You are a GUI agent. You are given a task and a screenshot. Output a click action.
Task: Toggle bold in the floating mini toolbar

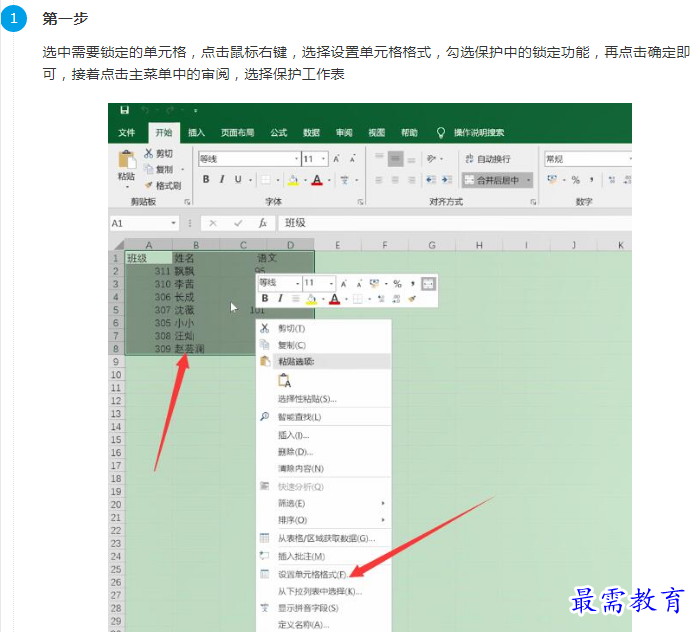265,298
